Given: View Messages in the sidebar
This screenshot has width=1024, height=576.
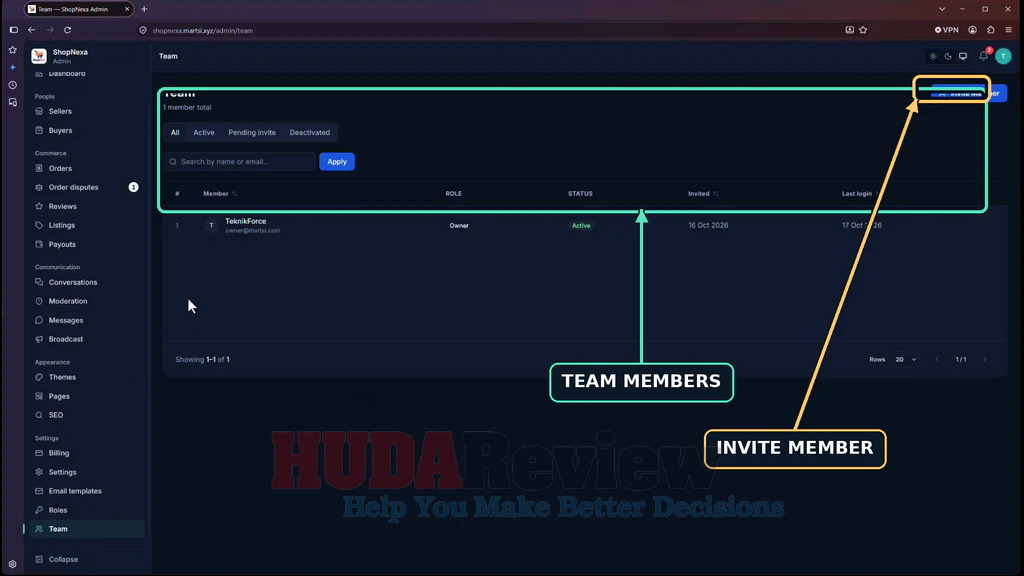Looking at the screenshot, I should (65, 320).
